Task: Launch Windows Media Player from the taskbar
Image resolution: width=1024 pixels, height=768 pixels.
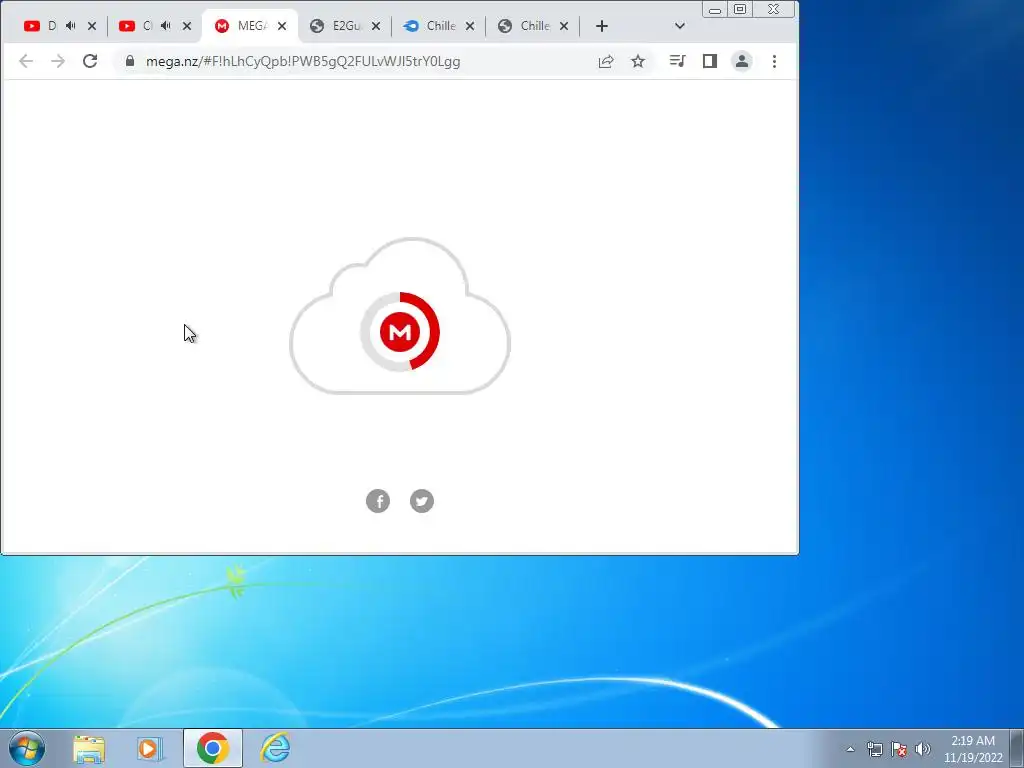Action: click(x=150, y=749)
